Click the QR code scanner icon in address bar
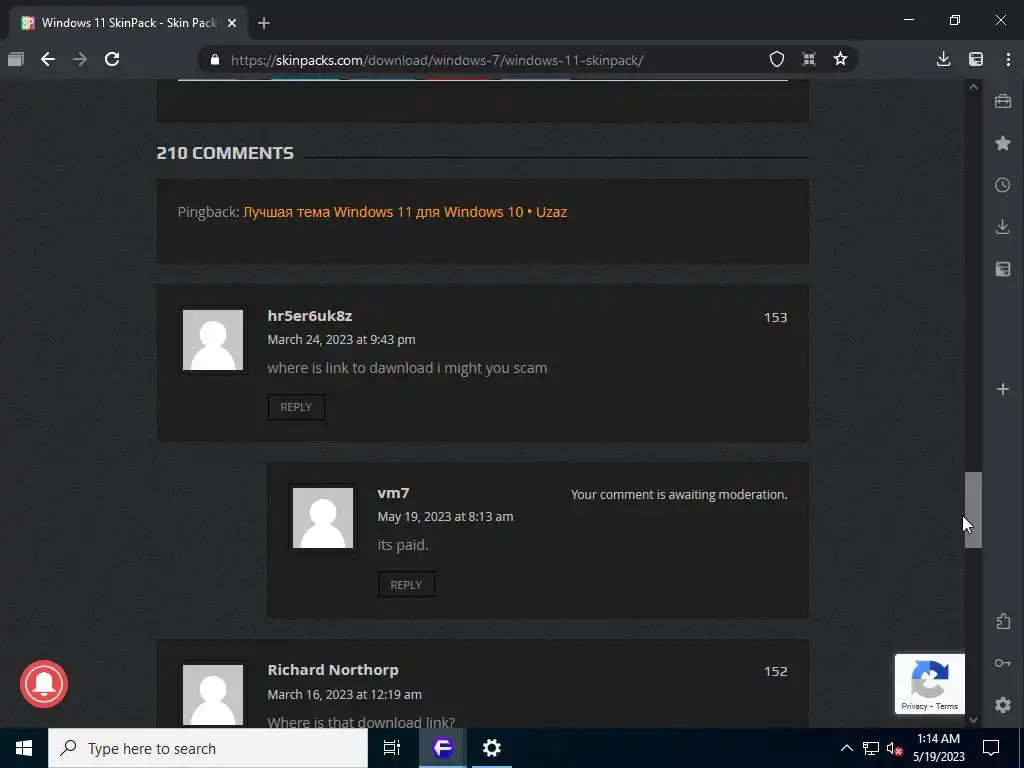Screen dimensions: 1024x768 [x=808, y=59]
